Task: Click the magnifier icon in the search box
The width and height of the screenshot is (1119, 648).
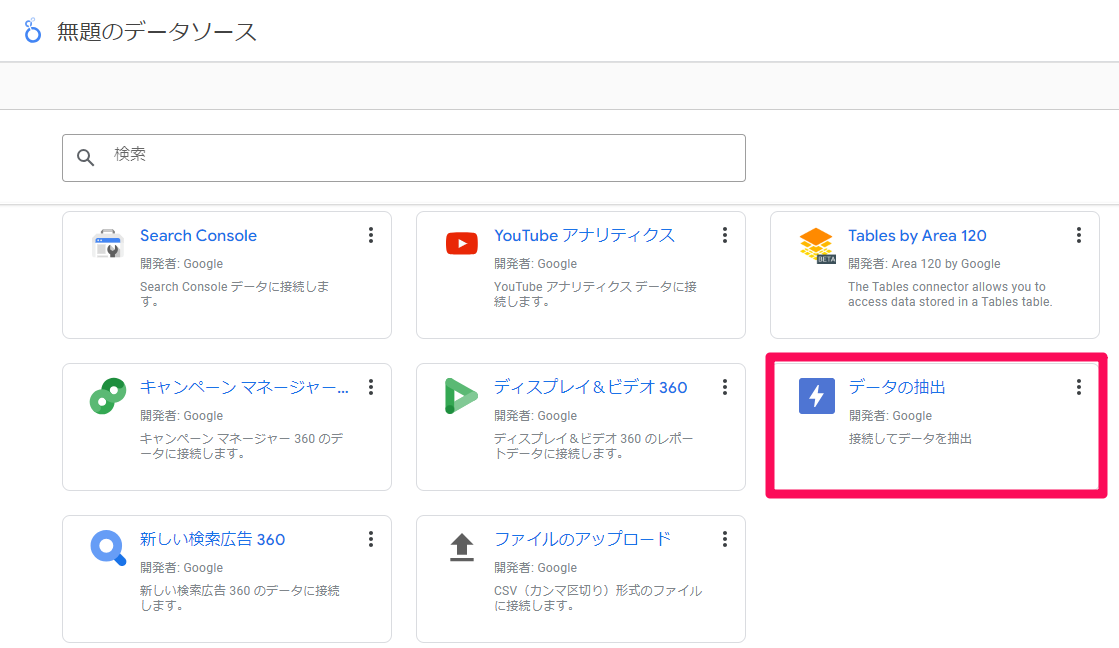Action: point(86,158)
